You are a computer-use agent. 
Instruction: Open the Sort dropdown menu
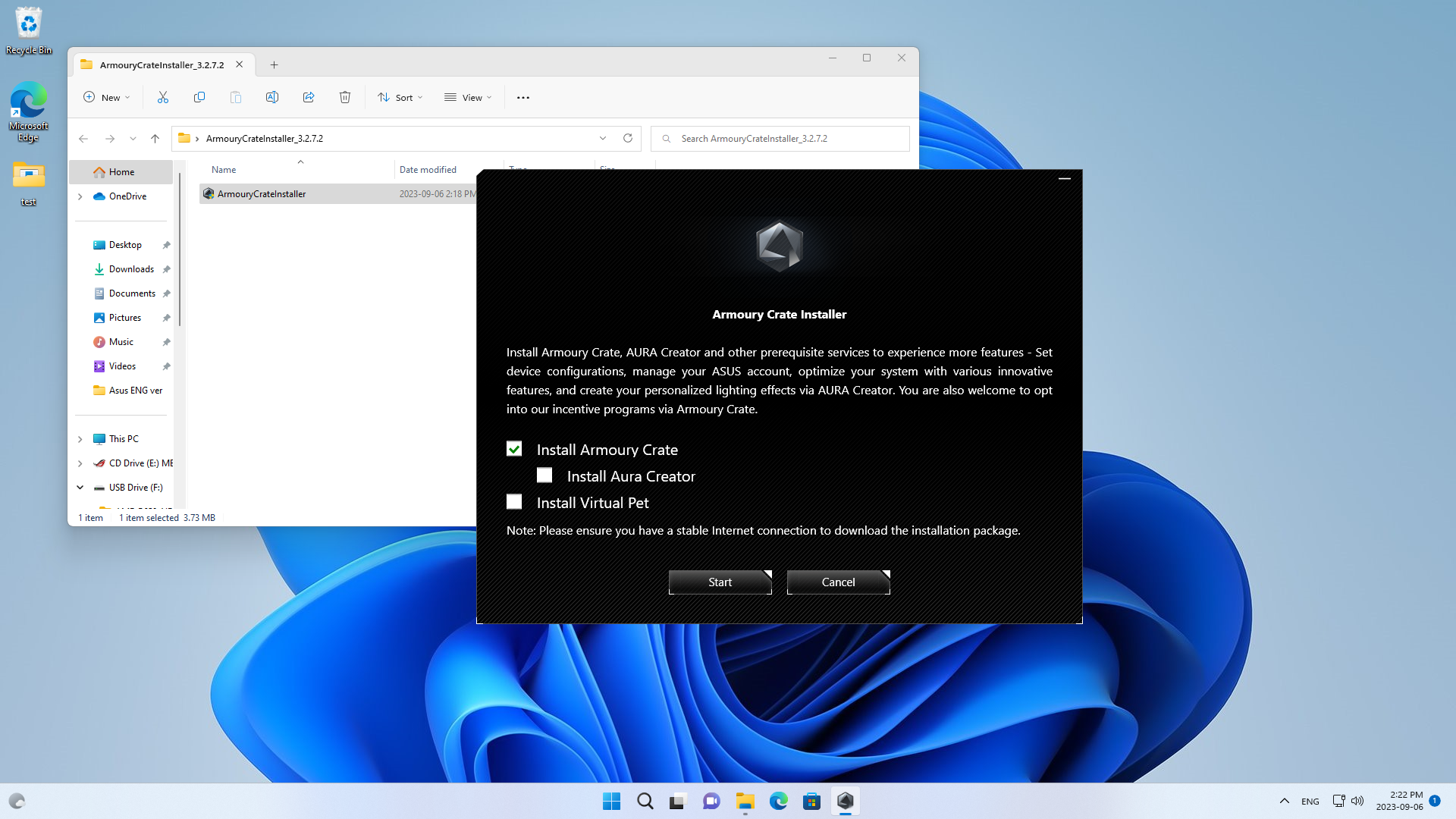click(400, 97)
